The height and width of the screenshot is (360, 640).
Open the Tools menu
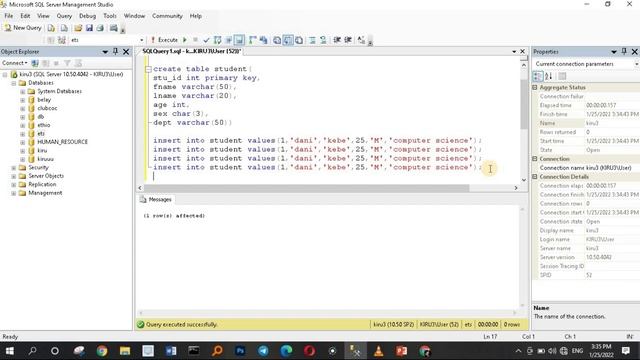[x=110, y=16]
